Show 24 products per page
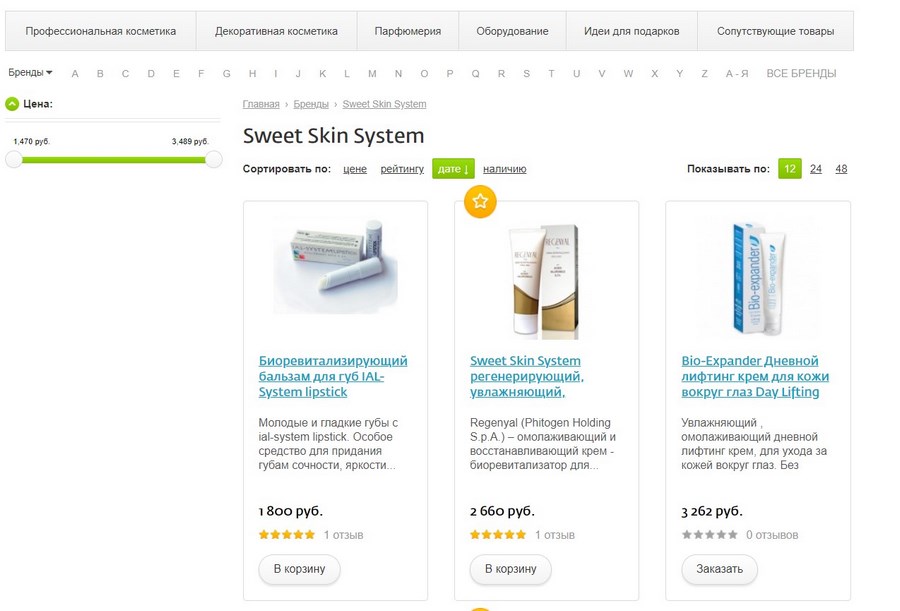 (816, 169)
